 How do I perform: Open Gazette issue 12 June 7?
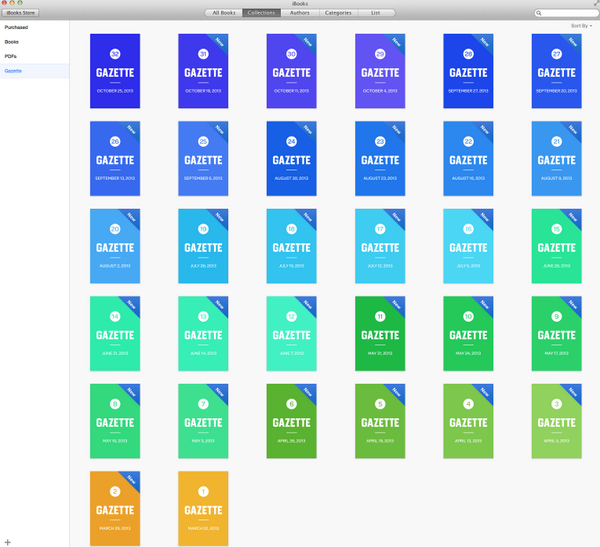coord(292,333)
